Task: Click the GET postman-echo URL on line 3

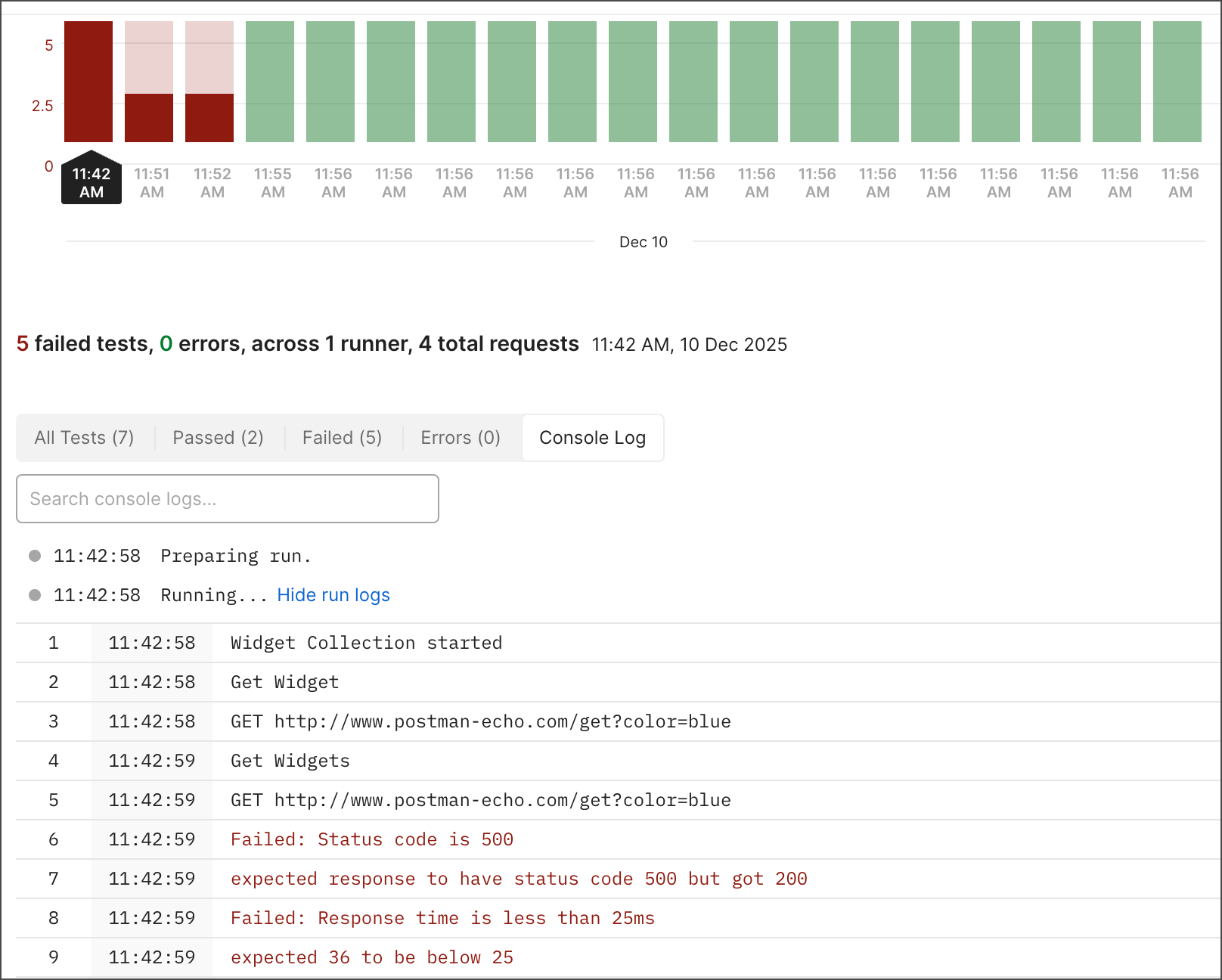Action: click(480, 721)
